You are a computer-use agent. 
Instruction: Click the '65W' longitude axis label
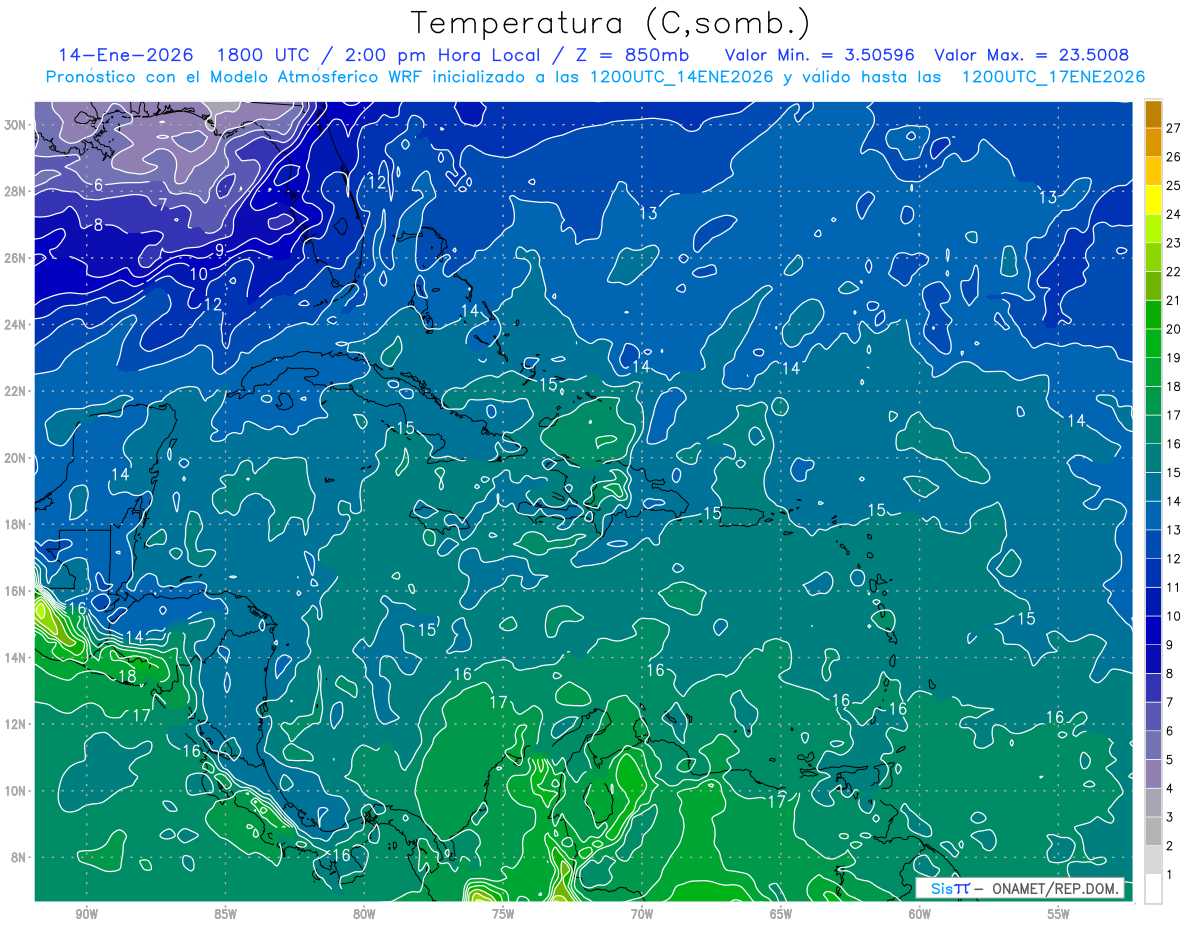[781, 915]
